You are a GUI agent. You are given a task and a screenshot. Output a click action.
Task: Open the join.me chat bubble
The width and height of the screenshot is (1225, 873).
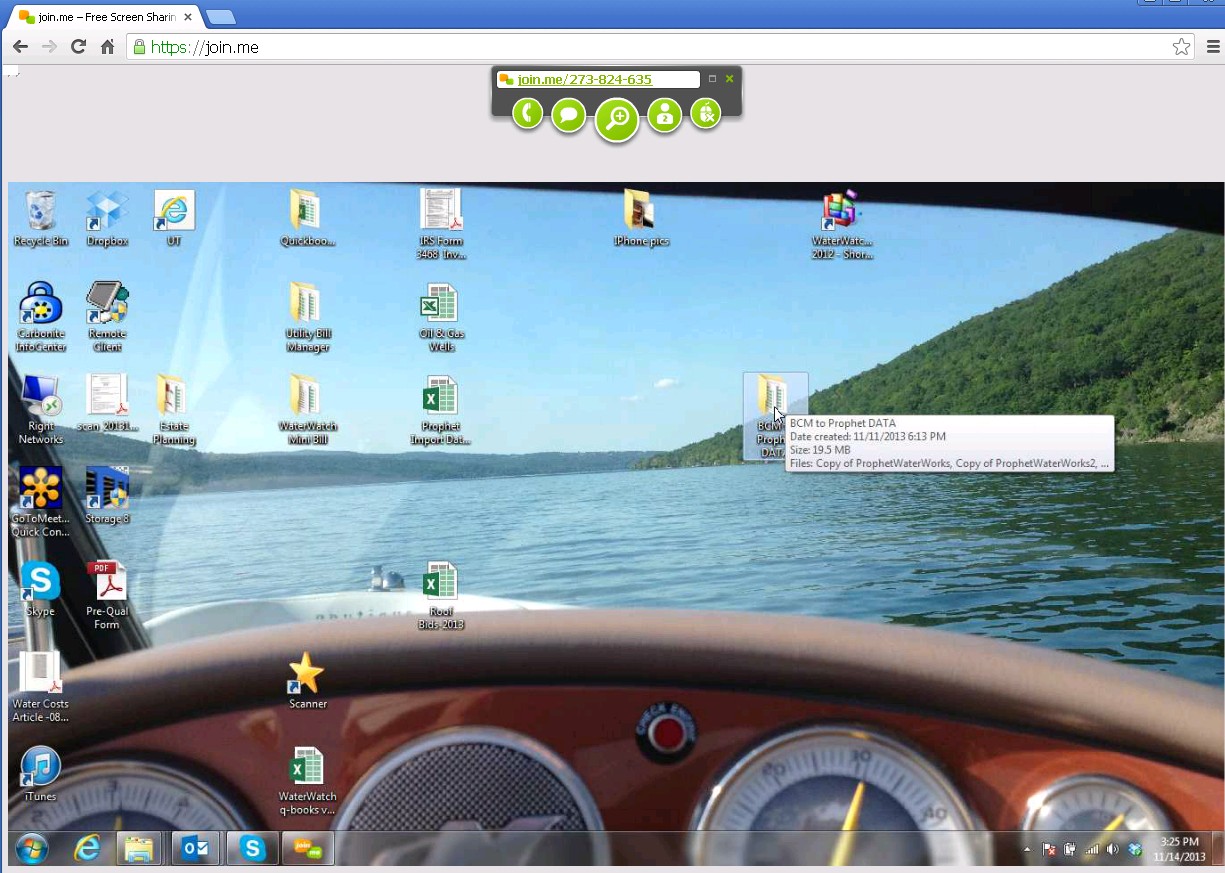coord(569,115)
